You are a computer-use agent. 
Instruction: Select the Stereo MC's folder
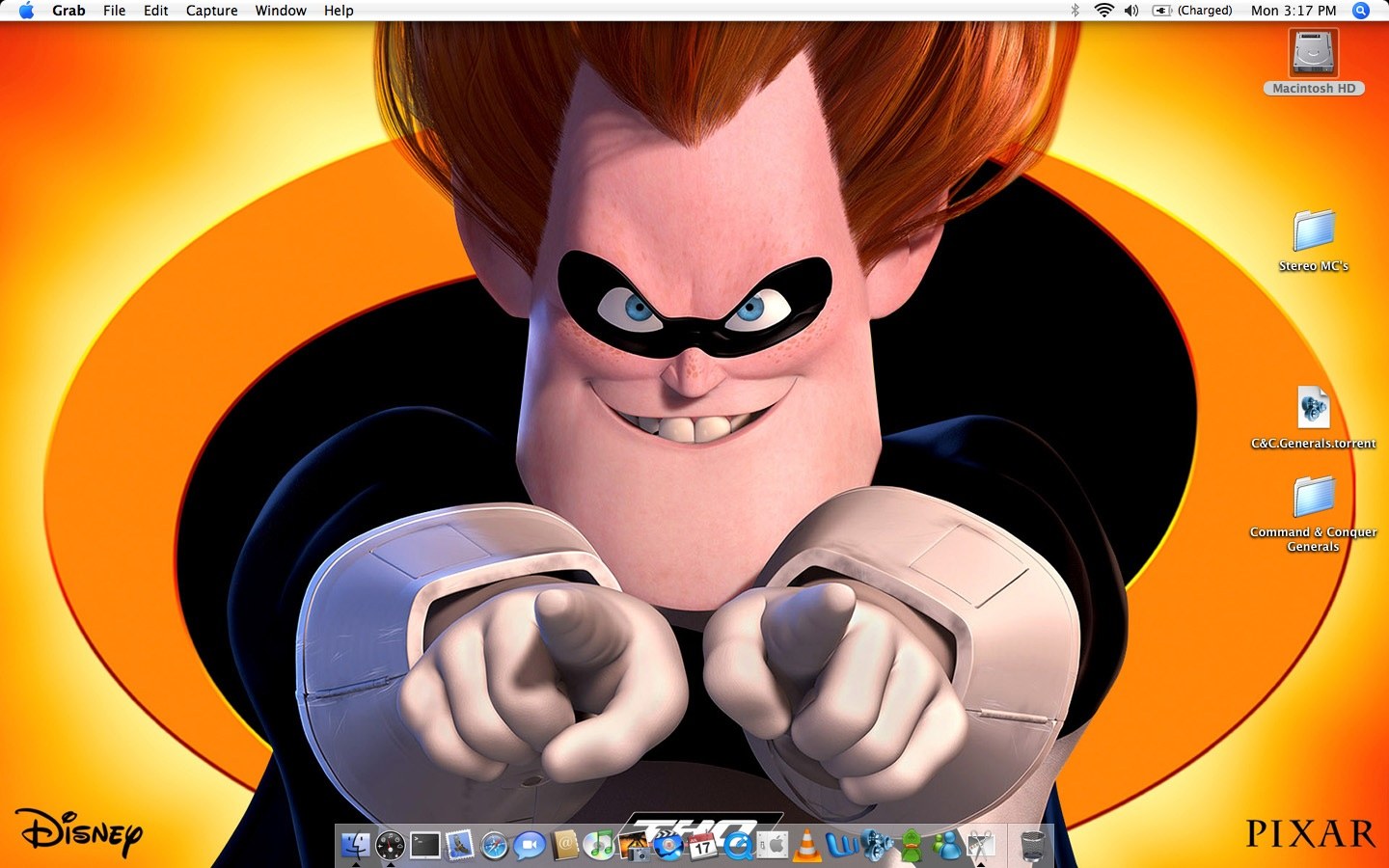coord(1314,239)
